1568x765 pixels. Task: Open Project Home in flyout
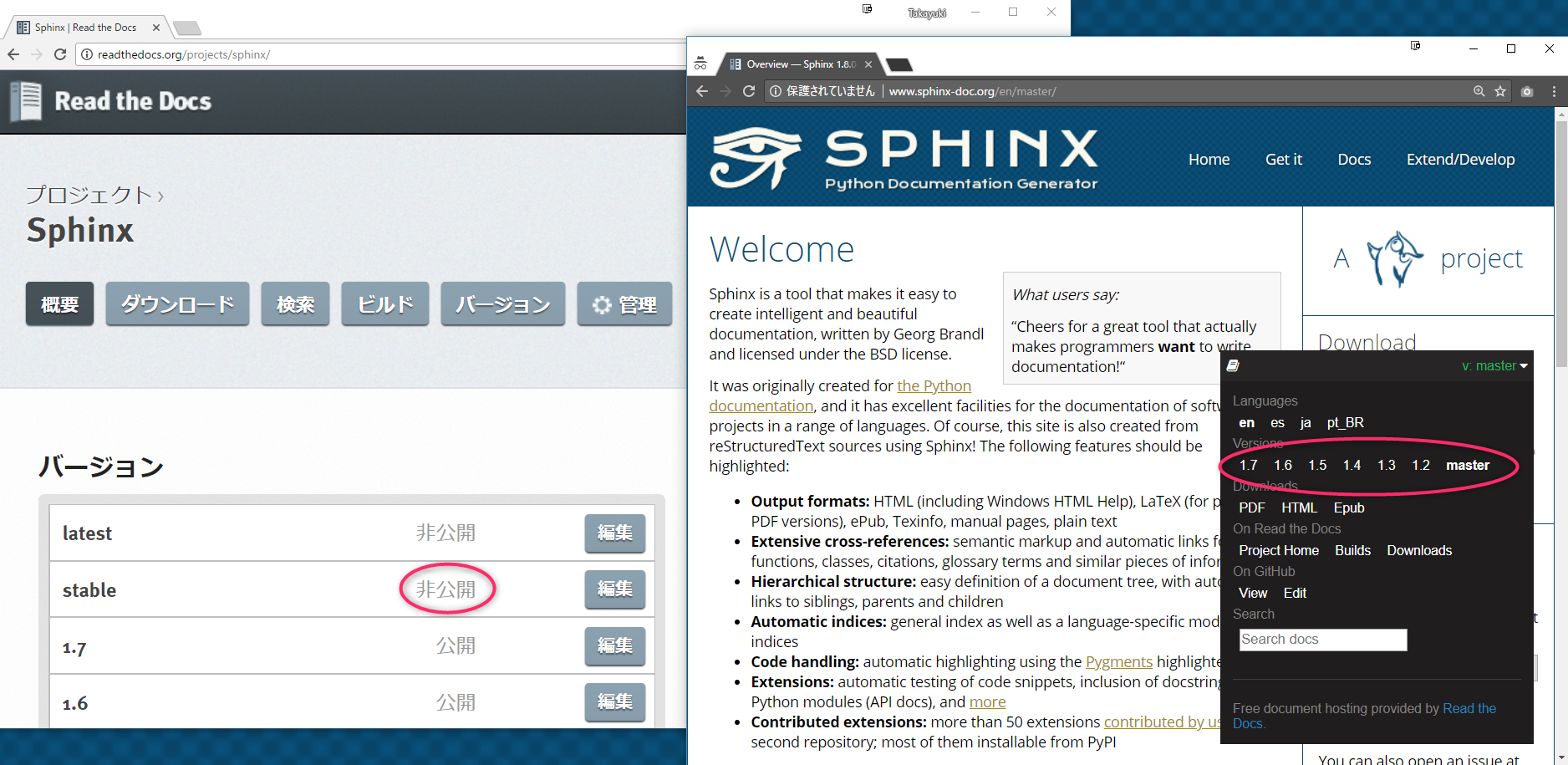pos(1279,551)
